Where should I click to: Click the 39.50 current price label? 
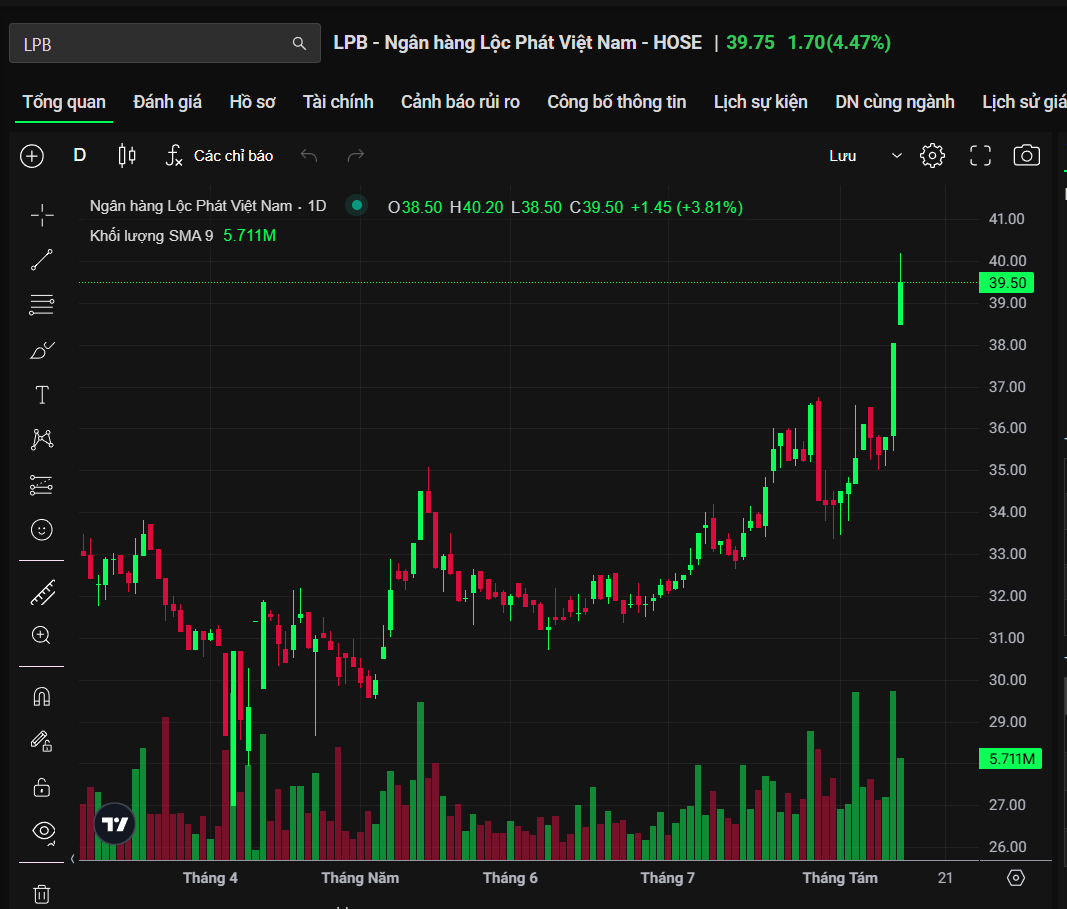tap(1006, 283)
